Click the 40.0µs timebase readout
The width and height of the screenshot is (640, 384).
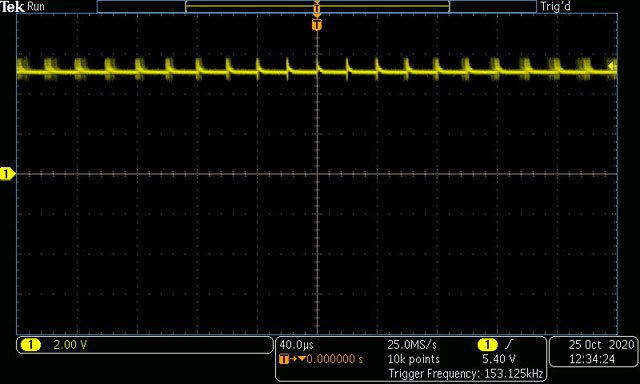click(297, 345)
